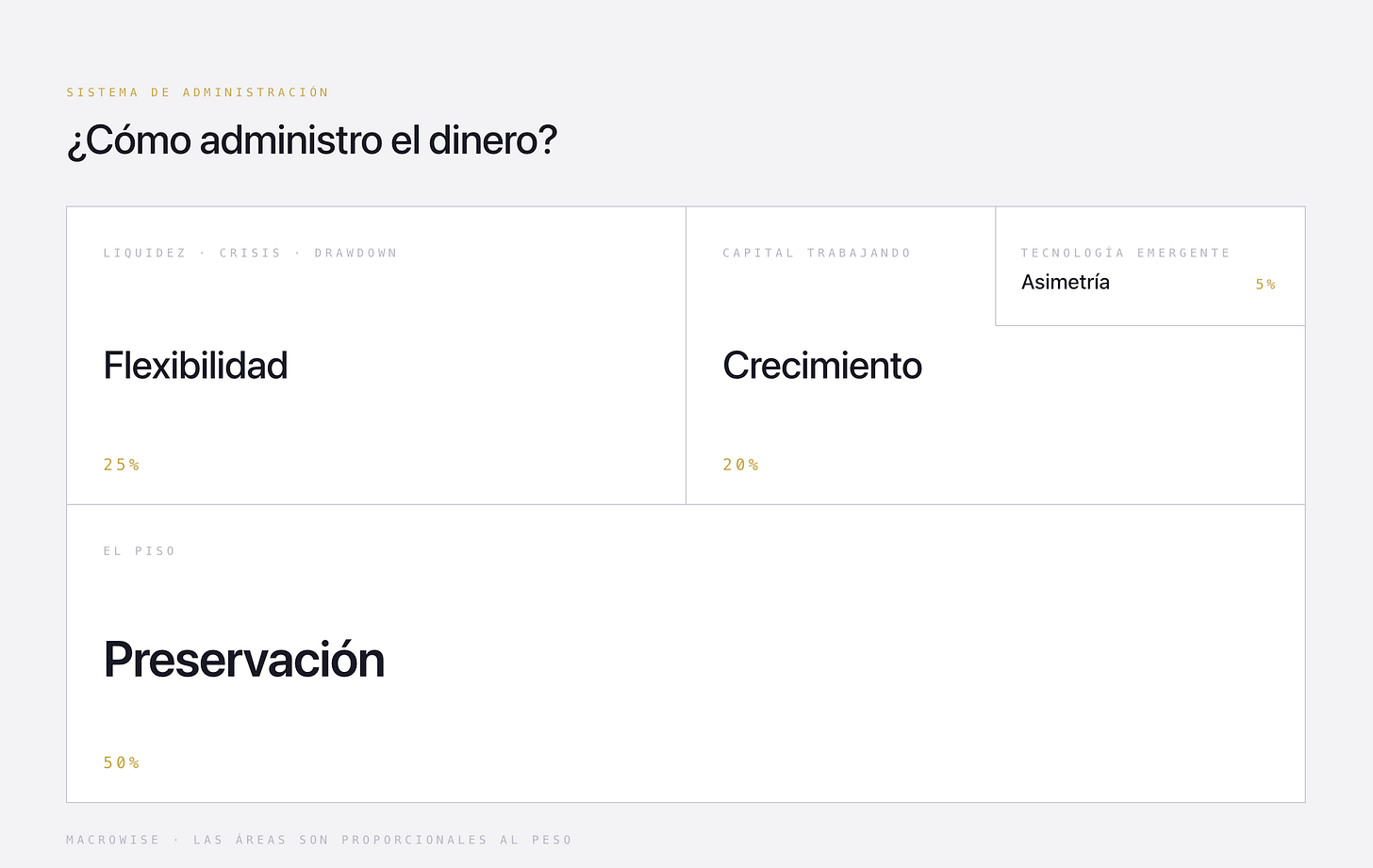Click the word Crisis in the caption
Screen dimensions: 1373x868
pyautogui.click(x=251, y=253)
